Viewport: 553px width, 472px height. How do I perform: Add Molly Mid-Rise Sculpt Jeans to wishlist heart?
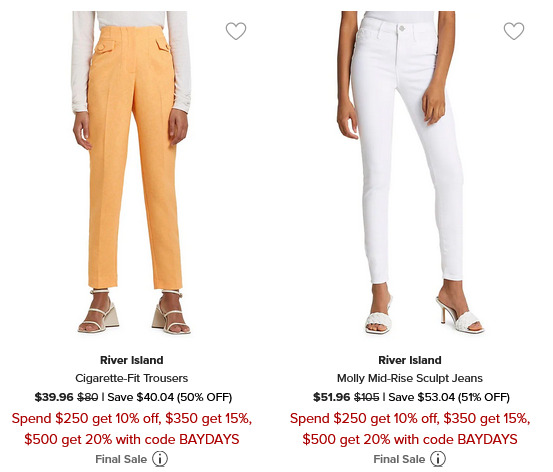tap(514, 31)
